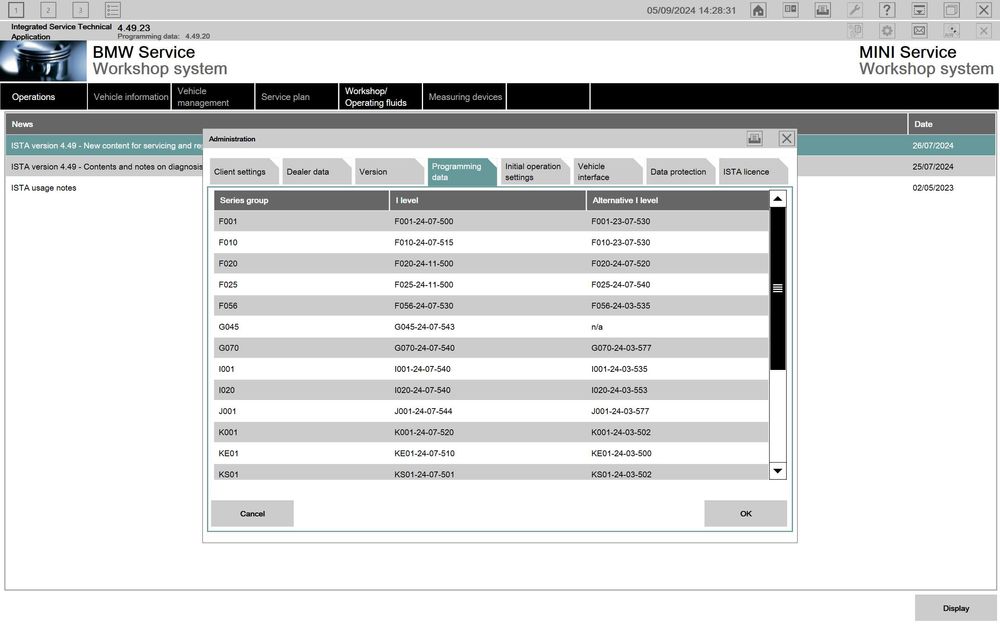Screen dimensions: 1000x625
Task: Click the news date 02/05/2023
Action: tap(932, 188)
